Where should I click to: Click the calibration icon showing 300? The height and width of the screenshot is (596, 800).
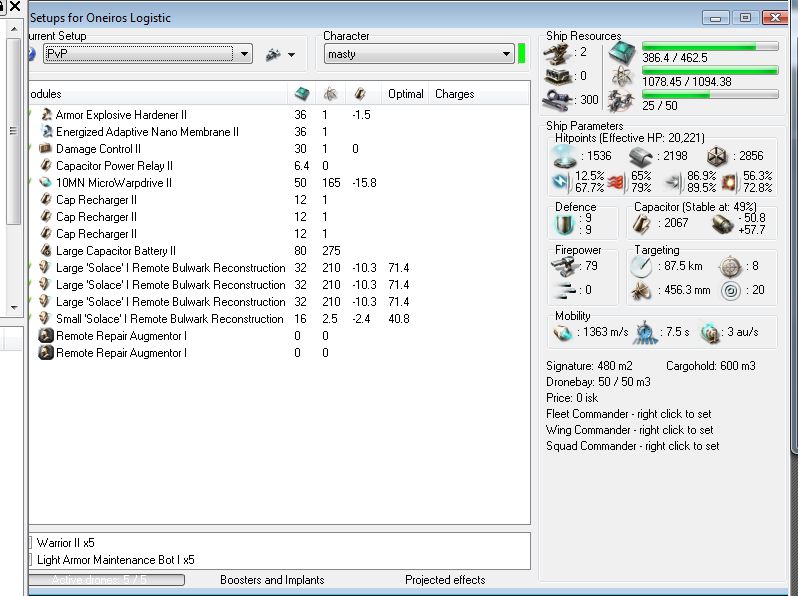point(557,100)
